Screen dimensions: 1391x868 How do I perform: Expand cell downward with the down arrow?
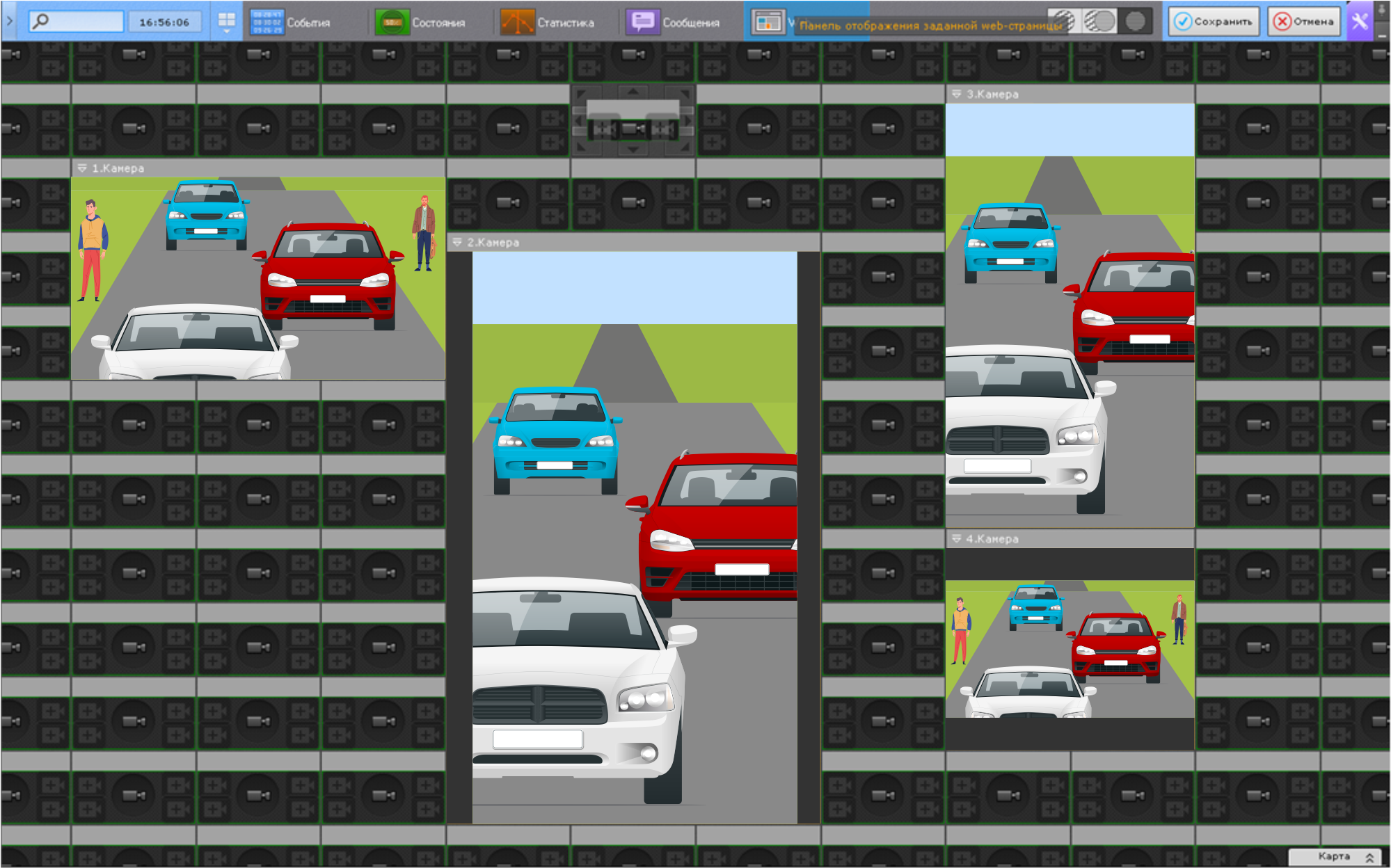[x=633, y=150]
